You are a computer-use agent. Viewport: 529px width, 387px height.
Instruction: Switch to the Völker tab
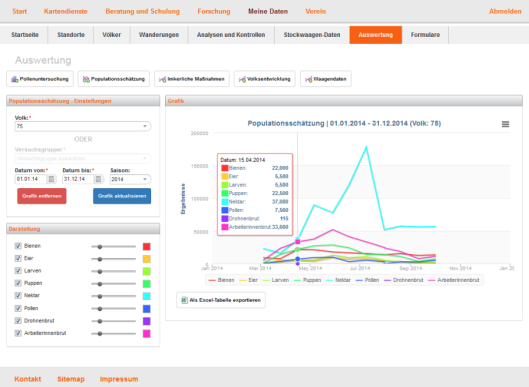tap(112, 35)
